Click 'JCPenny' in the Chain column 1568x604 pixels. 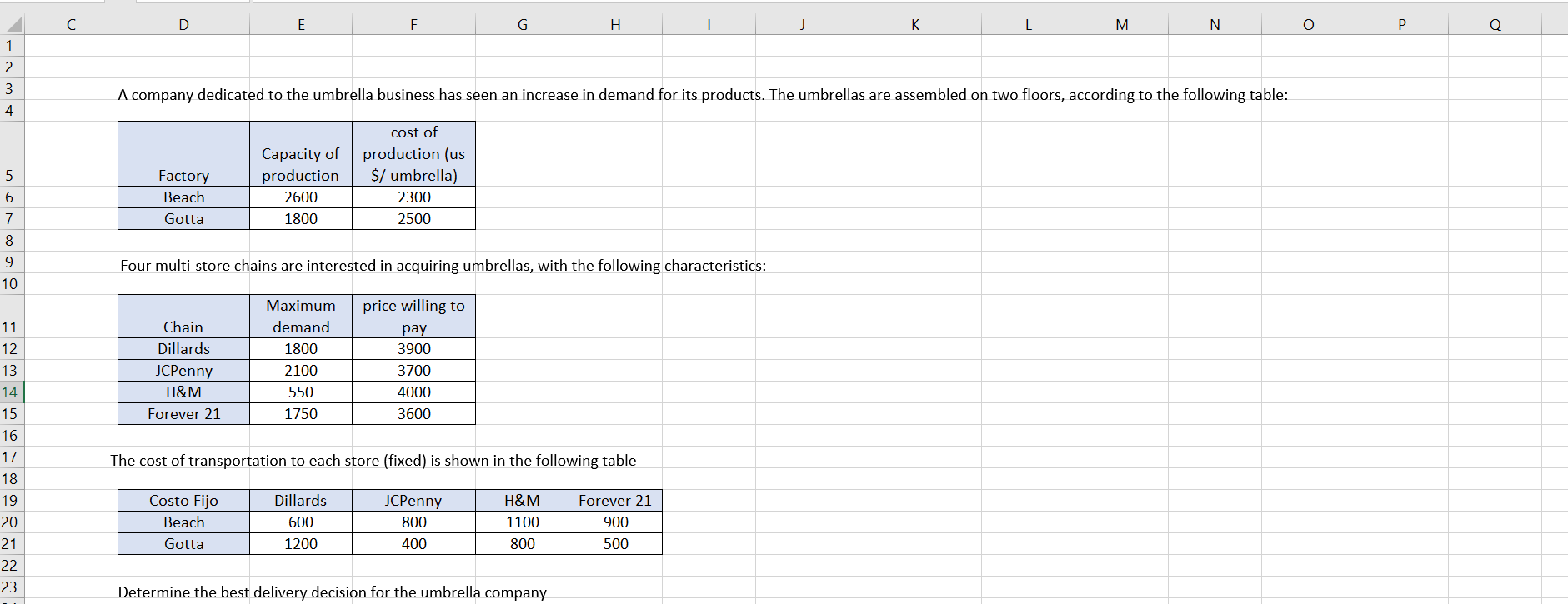coord(183,370)
